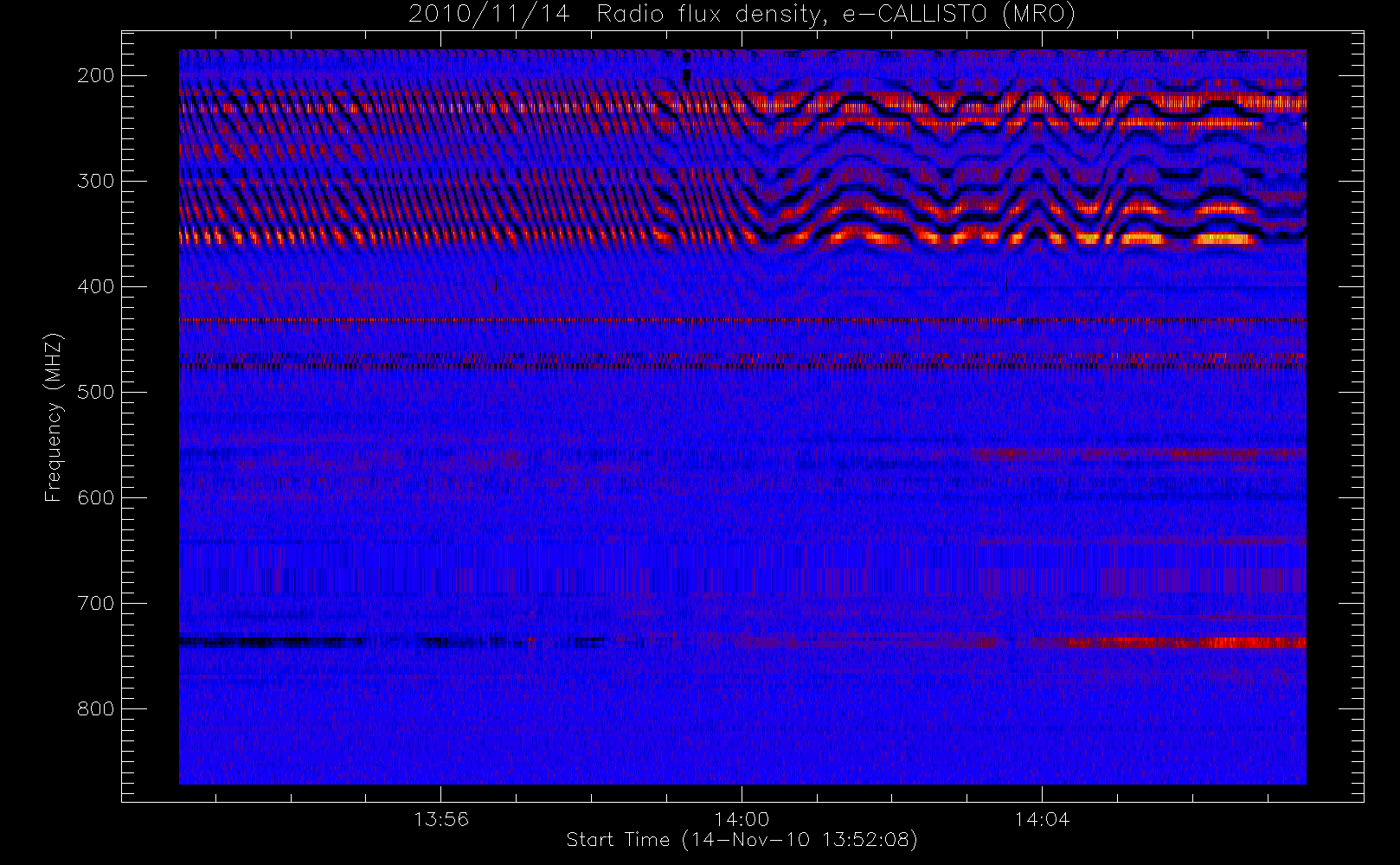Click the 500 frequency tick label
1400x865 pixels.
(95, 392)
